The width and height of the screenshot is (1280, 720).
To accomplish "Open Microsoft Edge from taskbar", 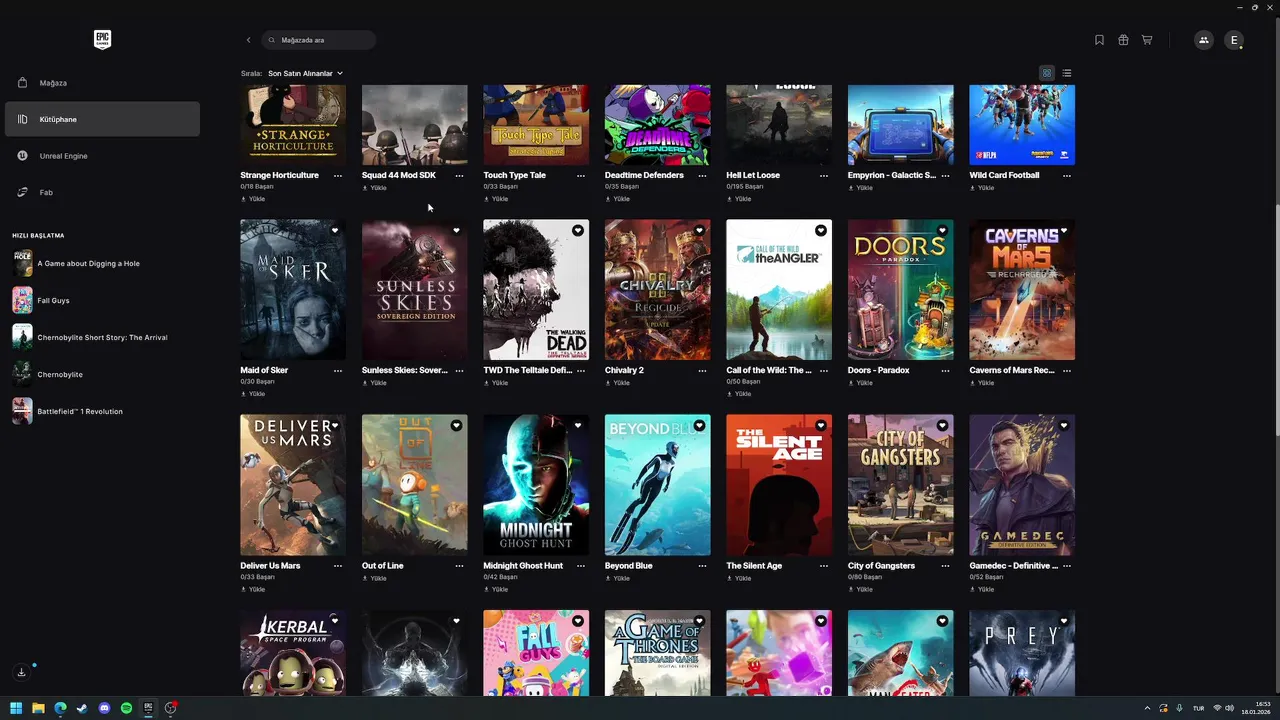I will point(60,708).
